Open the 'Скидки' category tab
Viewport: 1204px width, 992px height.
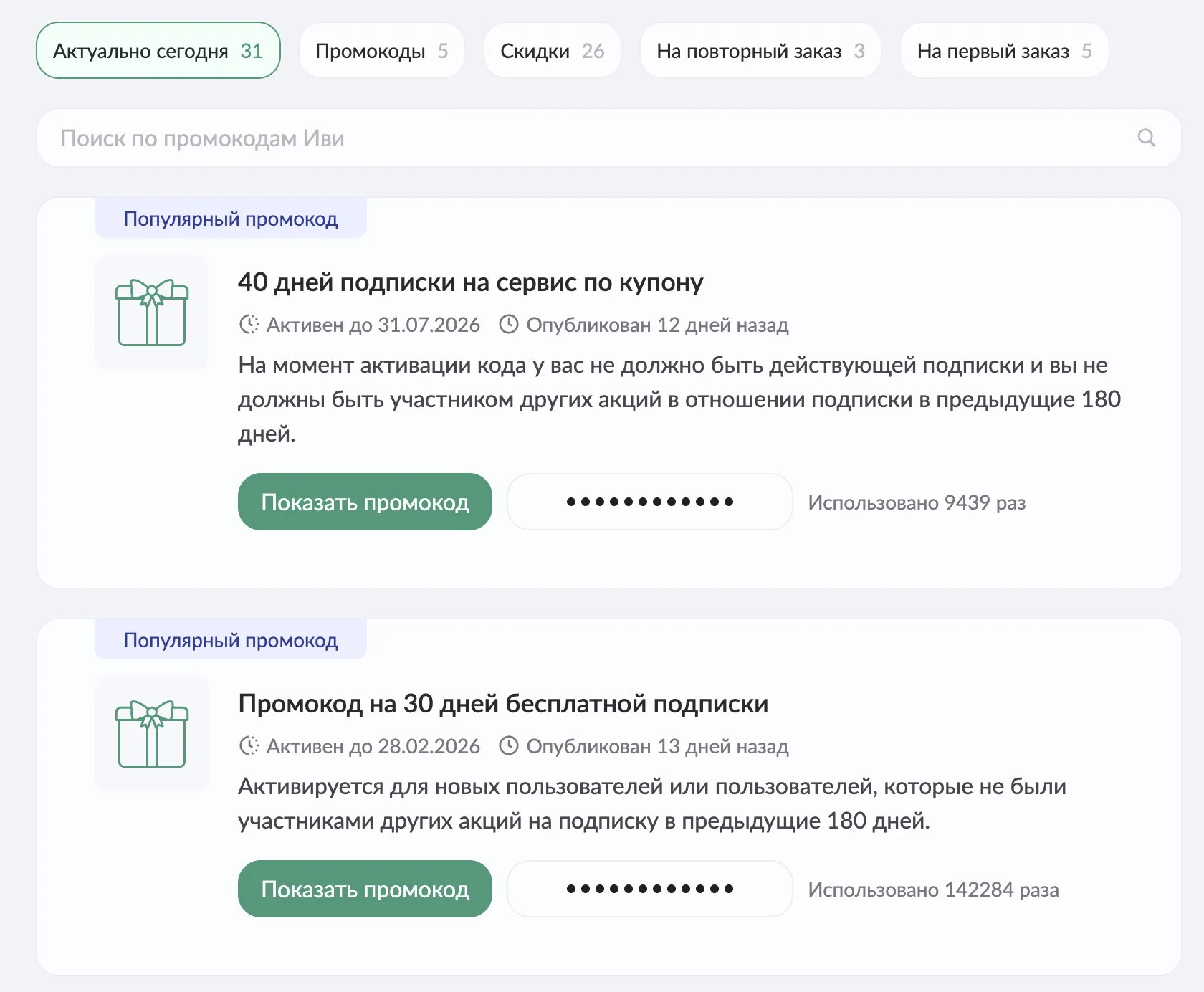pyautogui.click(x=552, y=50)
